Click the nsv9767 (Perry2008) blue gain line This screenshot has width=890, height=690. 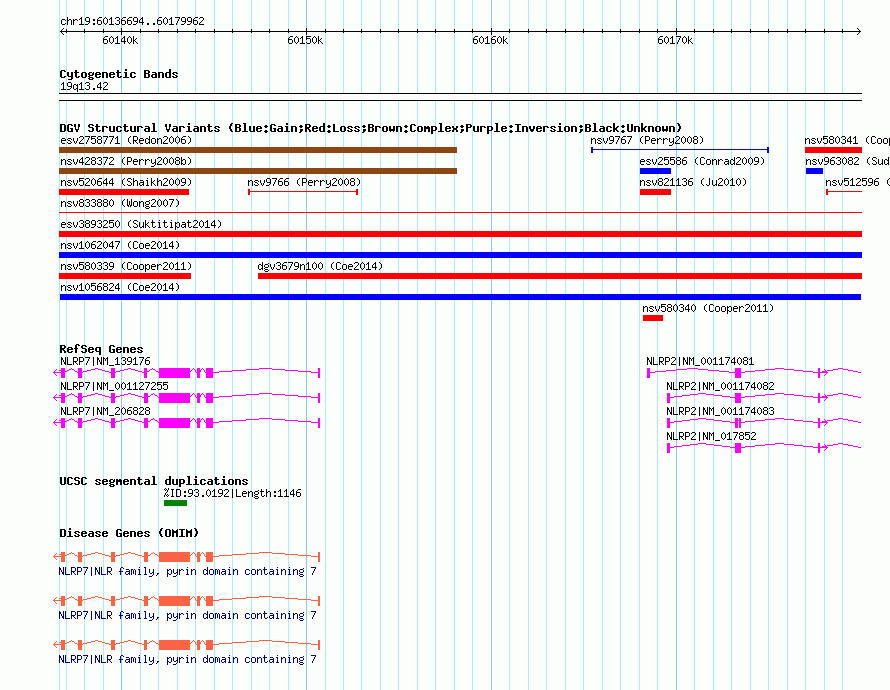click(680, 150)
